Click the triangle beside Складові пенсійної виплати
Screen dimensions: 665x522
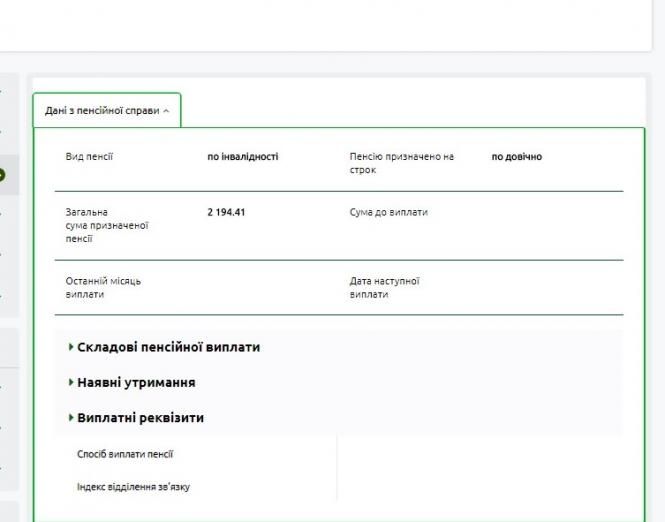[x=71, y=347]
